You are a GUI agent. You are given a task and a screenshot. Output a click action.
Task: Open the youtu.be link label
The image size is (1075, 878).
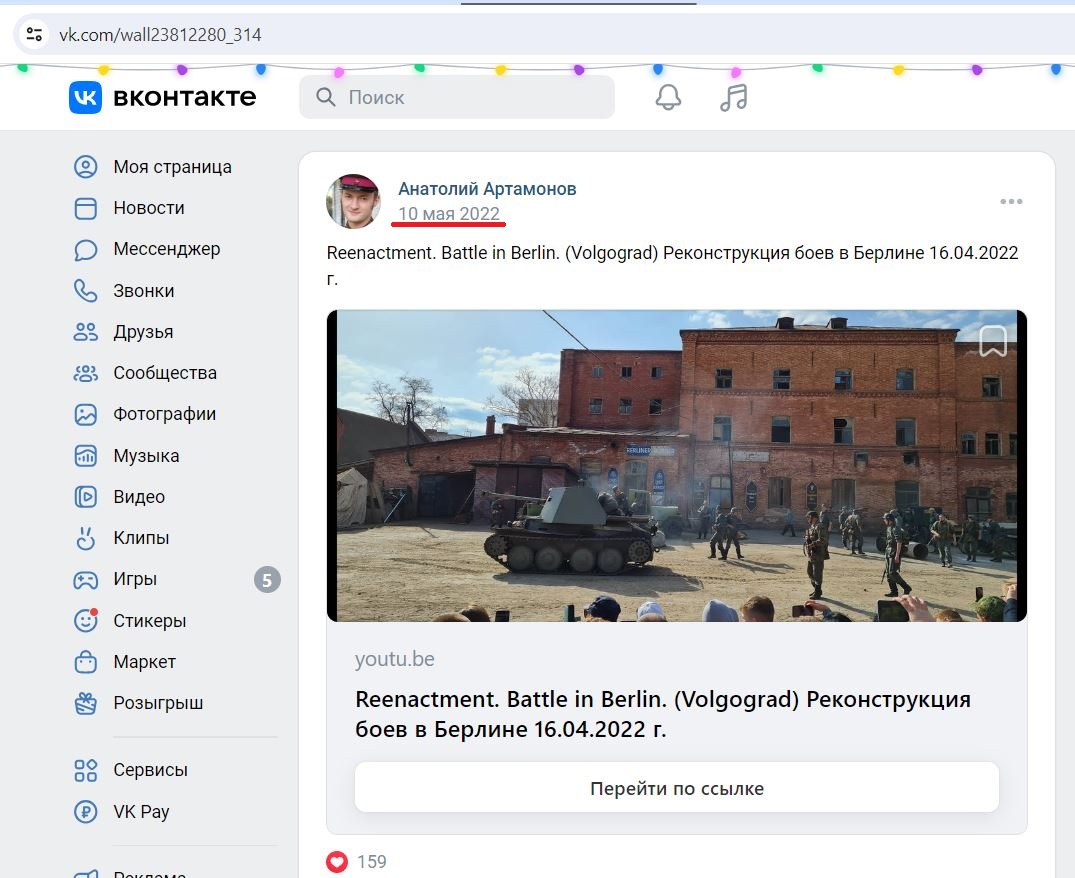tap(395, 659)
